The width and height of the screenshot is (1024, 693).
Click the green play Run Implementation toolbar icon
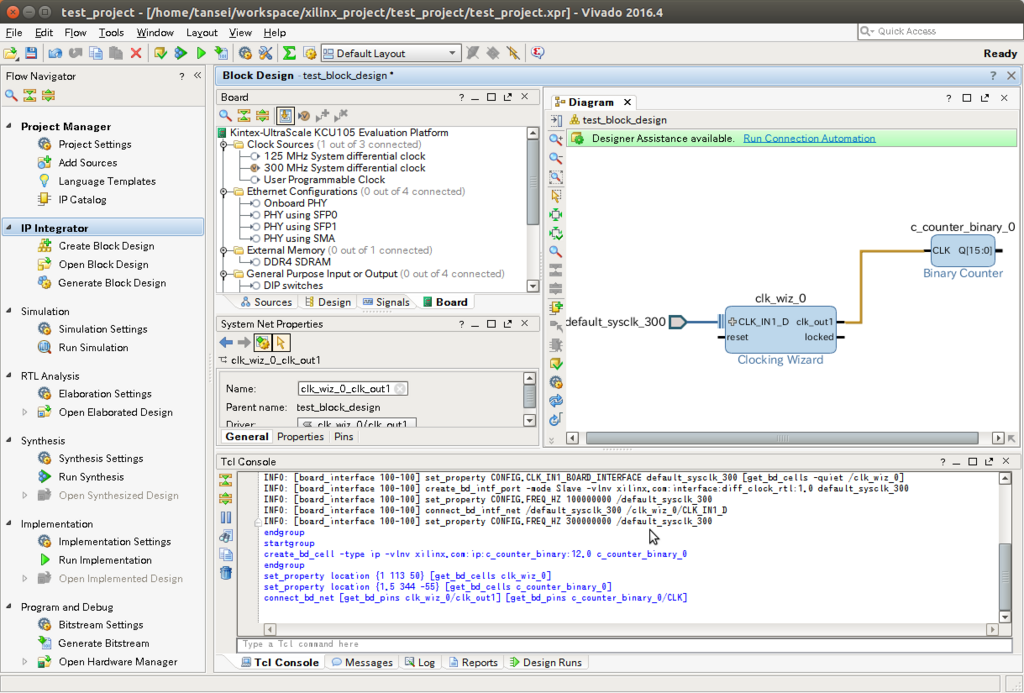pyautogui.click(x=201, y=54)
